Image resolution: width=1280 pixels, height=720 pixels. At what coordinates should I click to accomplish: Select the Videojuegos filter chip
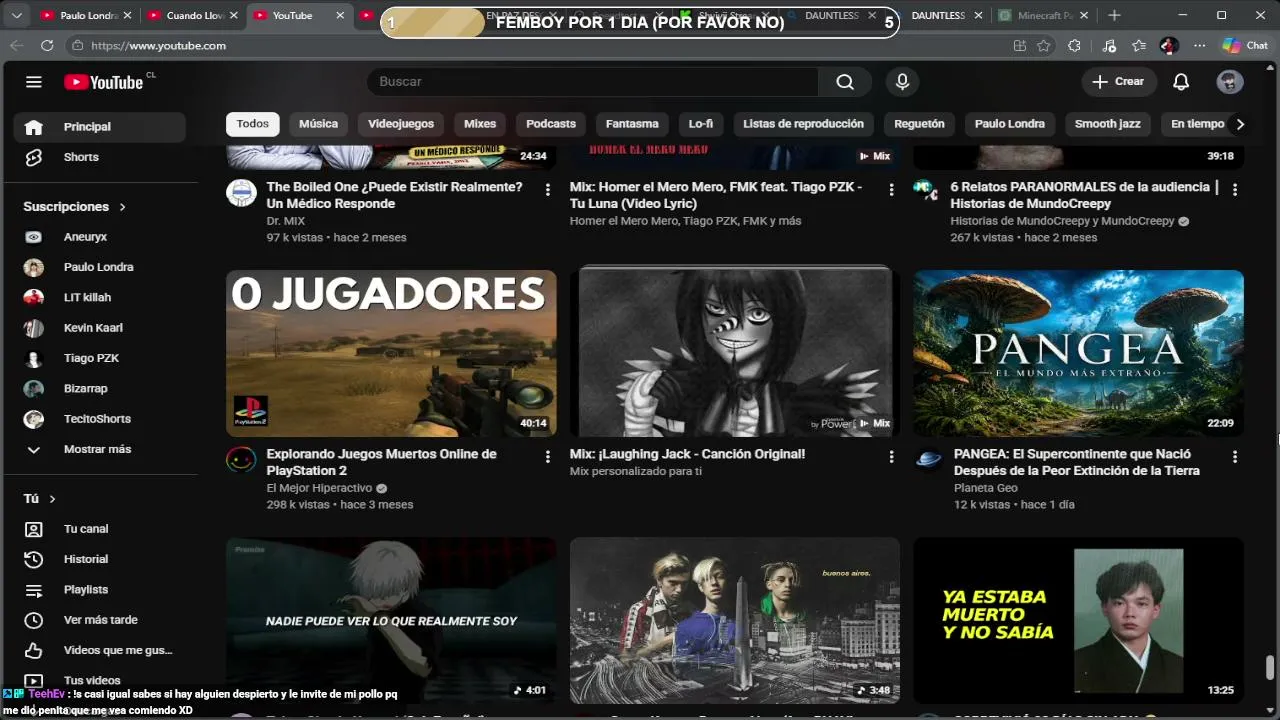pyautogui.click(x=401, y=124)
